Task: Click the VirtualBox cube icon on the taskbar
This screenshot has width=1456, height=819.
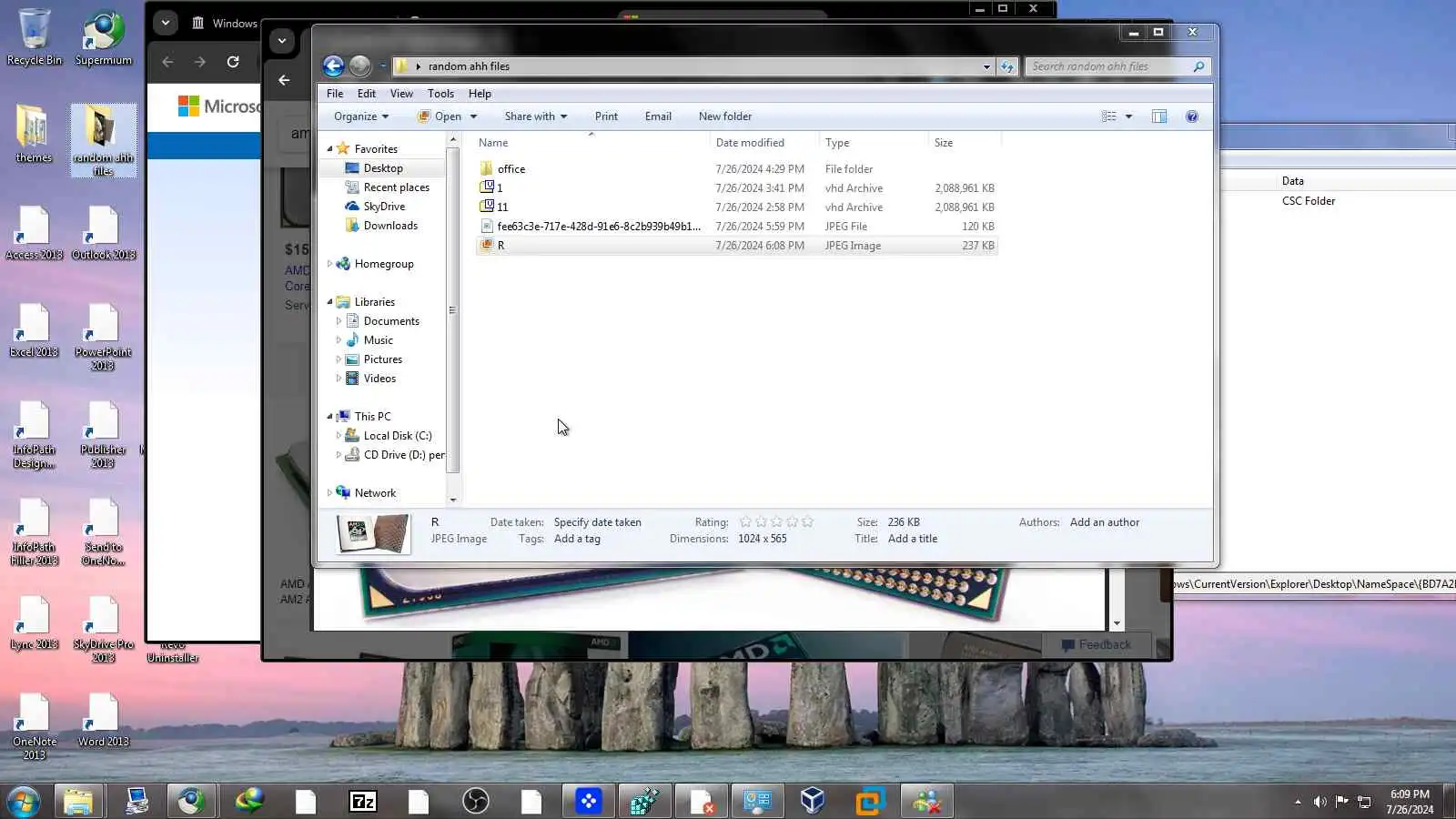Action: [x=813, y=802]
